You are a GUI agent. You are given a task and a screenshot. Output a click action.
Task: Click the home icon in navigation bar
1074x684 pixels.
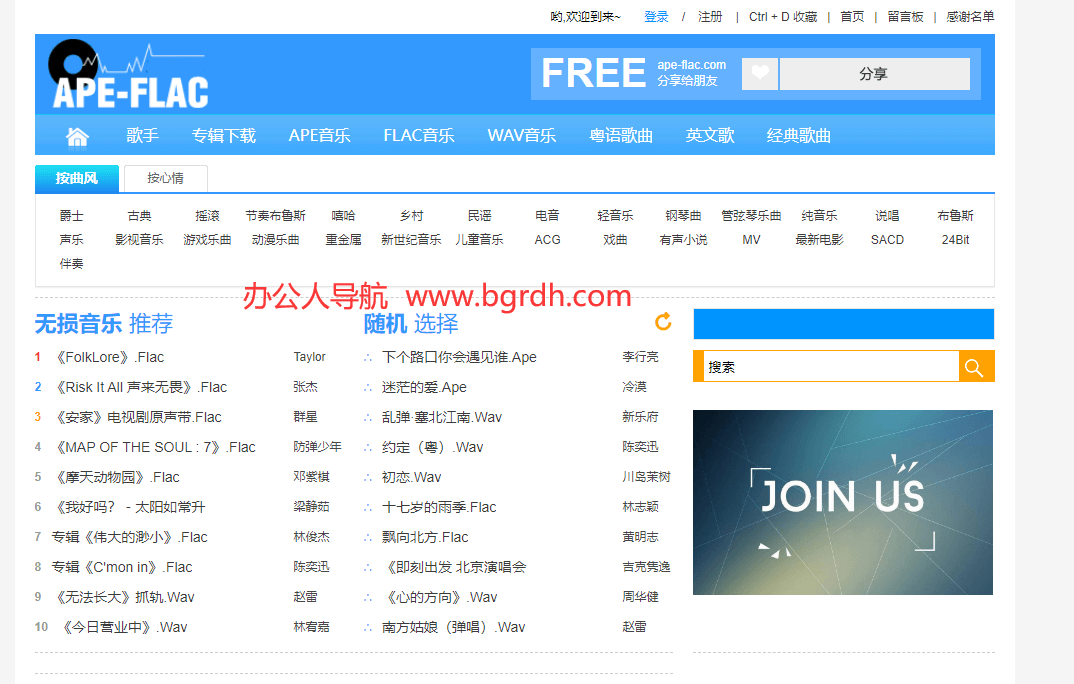point(77,136)
